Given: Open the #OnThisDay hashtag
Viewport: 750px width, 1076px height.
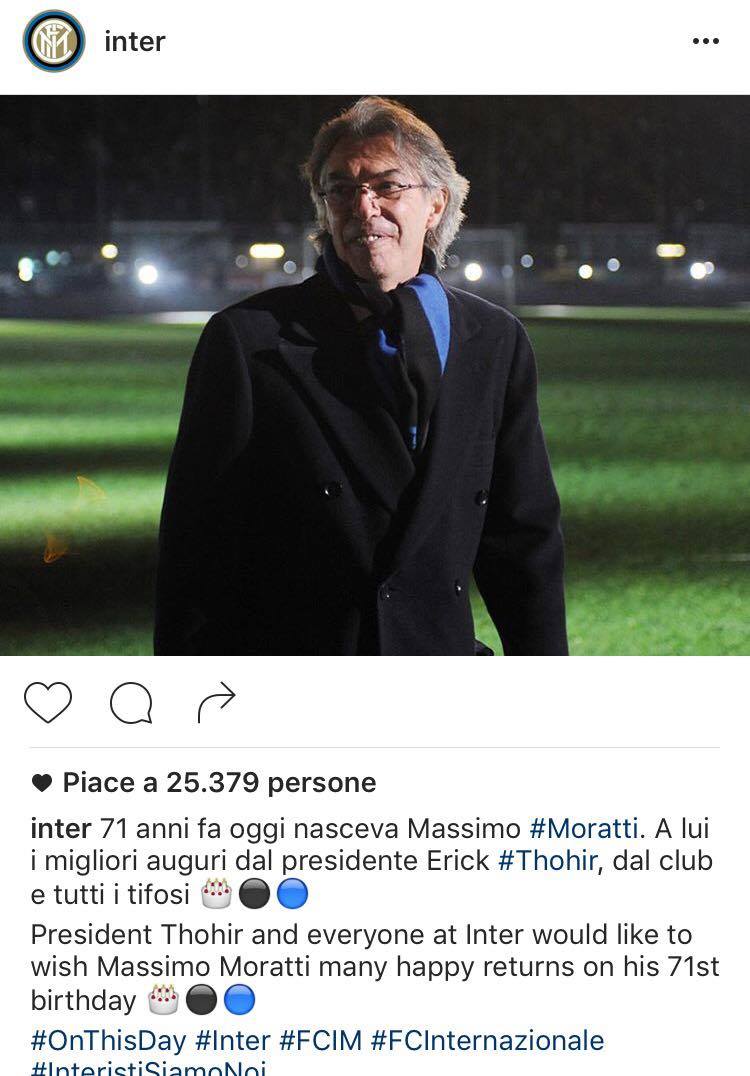Looking at the screenshot, I should [108, 1040].
